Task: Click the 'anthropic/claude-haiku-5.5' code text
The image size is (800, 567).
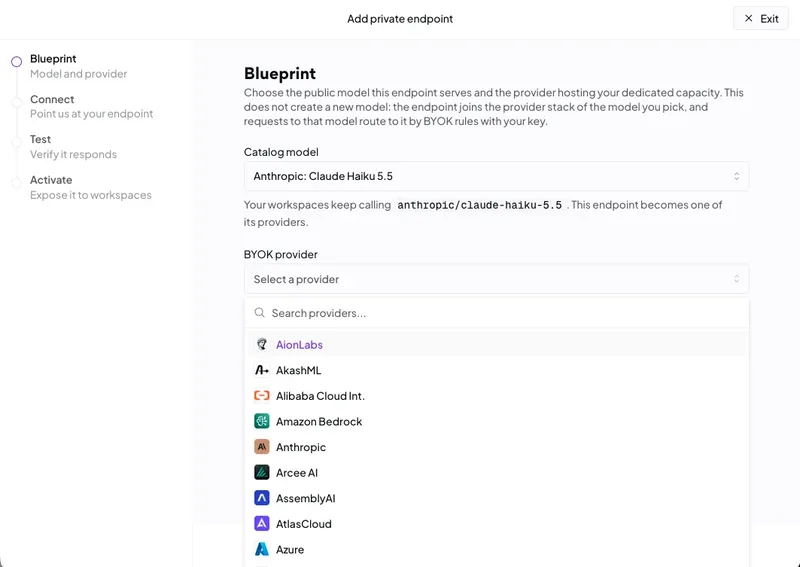Action: (480, 205)
